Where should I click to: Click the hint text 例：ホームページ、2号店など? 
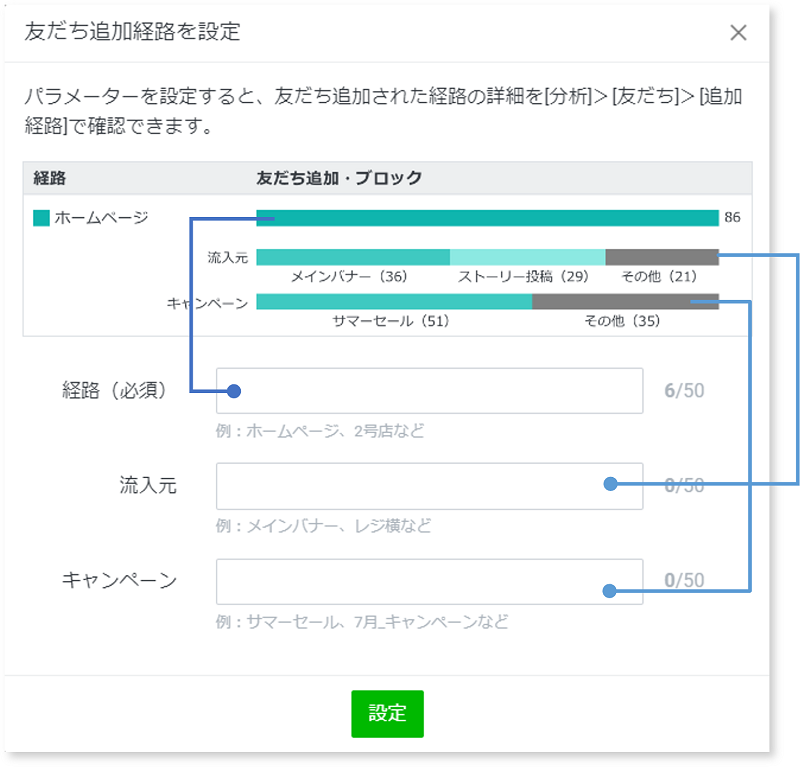tap(320, 431)
